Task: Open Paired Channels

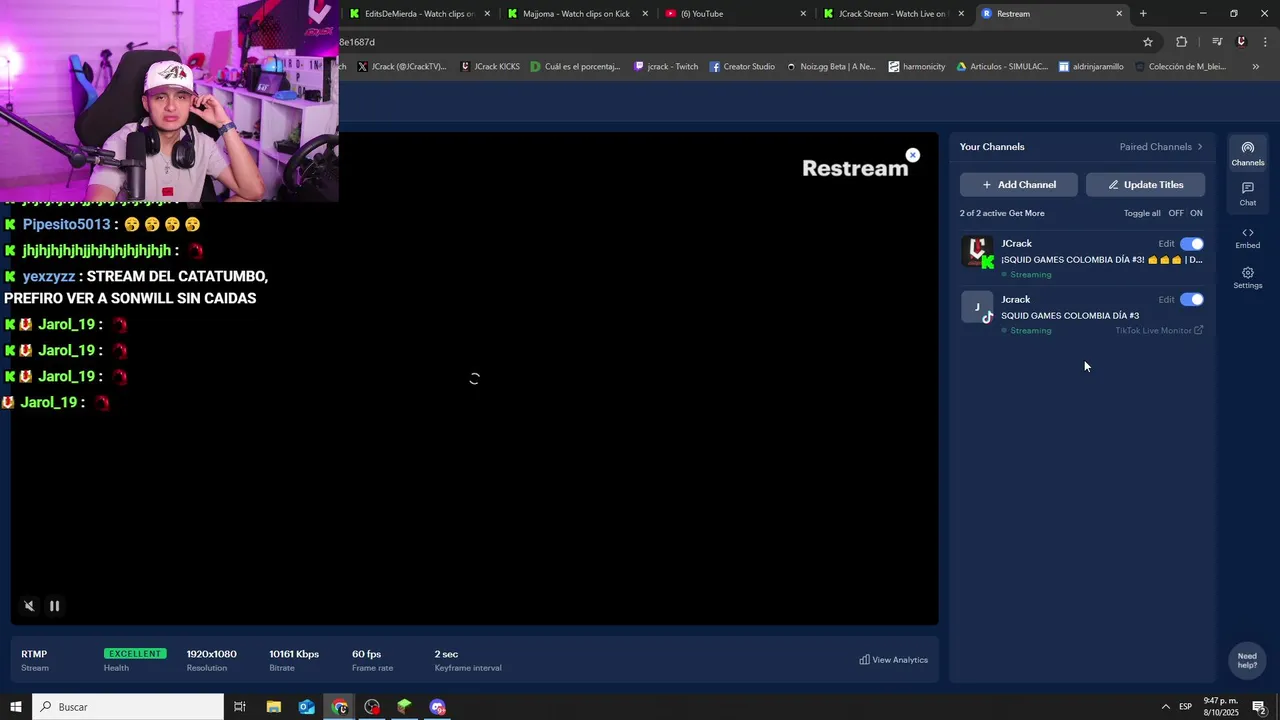Action: click(1161, 147)
